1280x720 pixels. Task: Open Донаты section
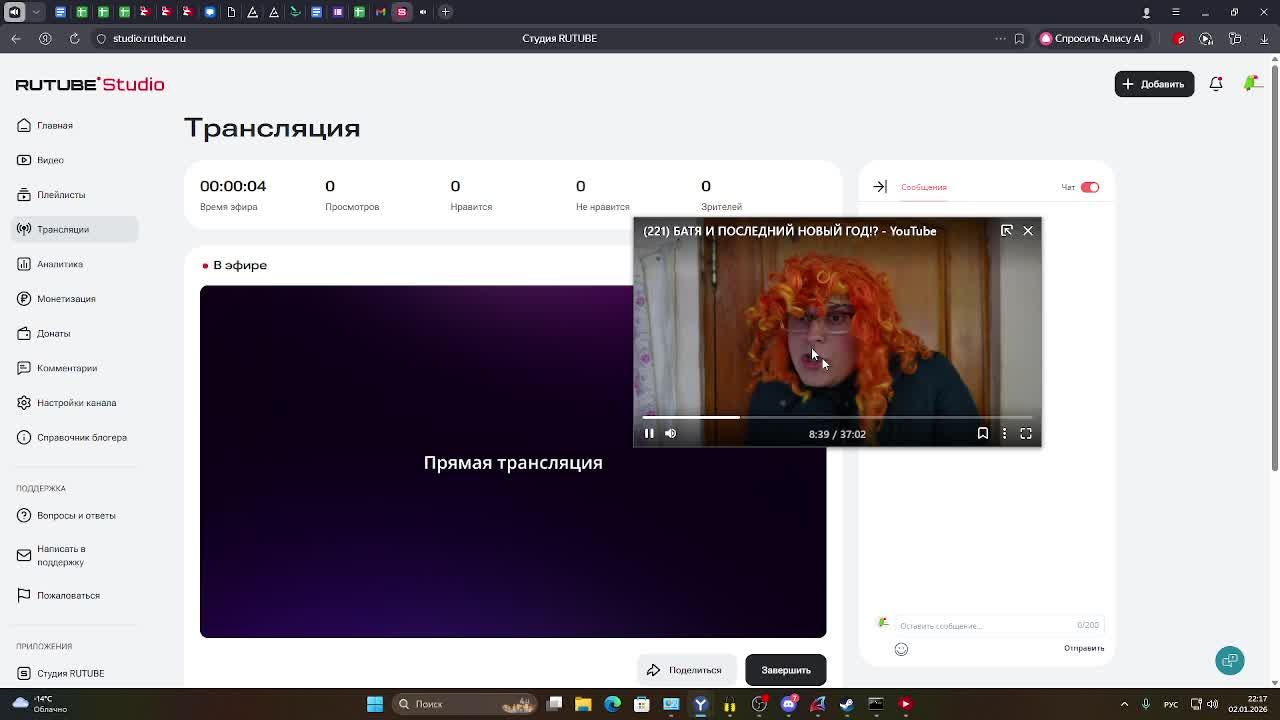[53, 333]
